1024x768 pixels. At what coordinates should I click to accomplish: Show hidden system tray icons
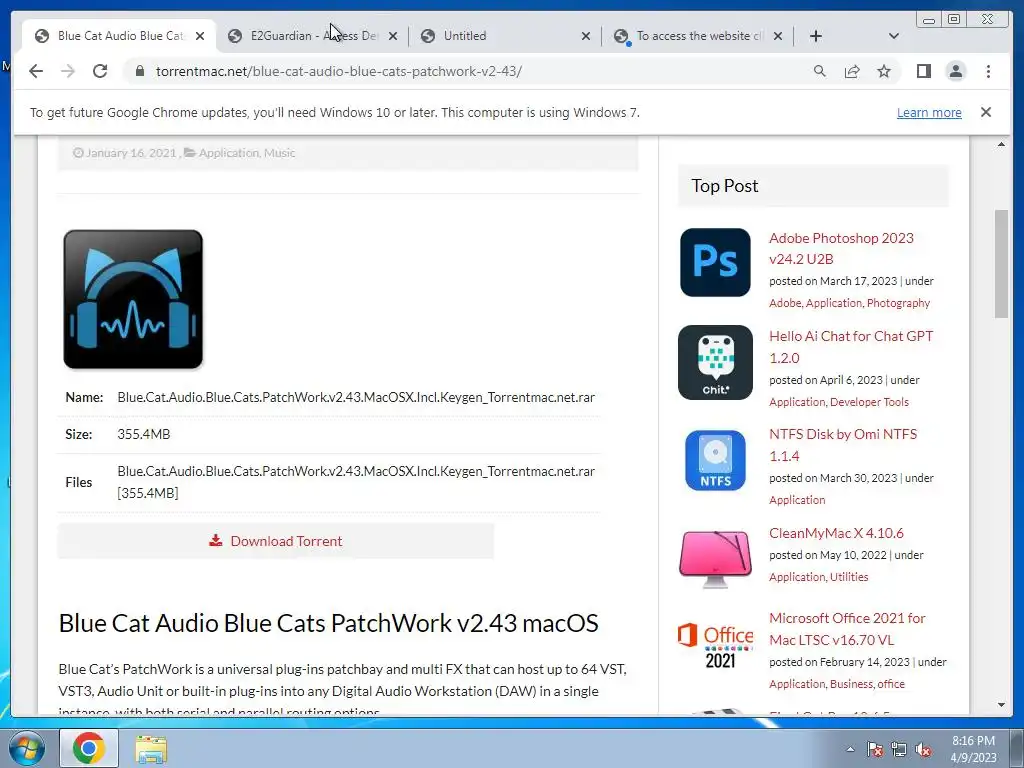click(x=850, y=749)
